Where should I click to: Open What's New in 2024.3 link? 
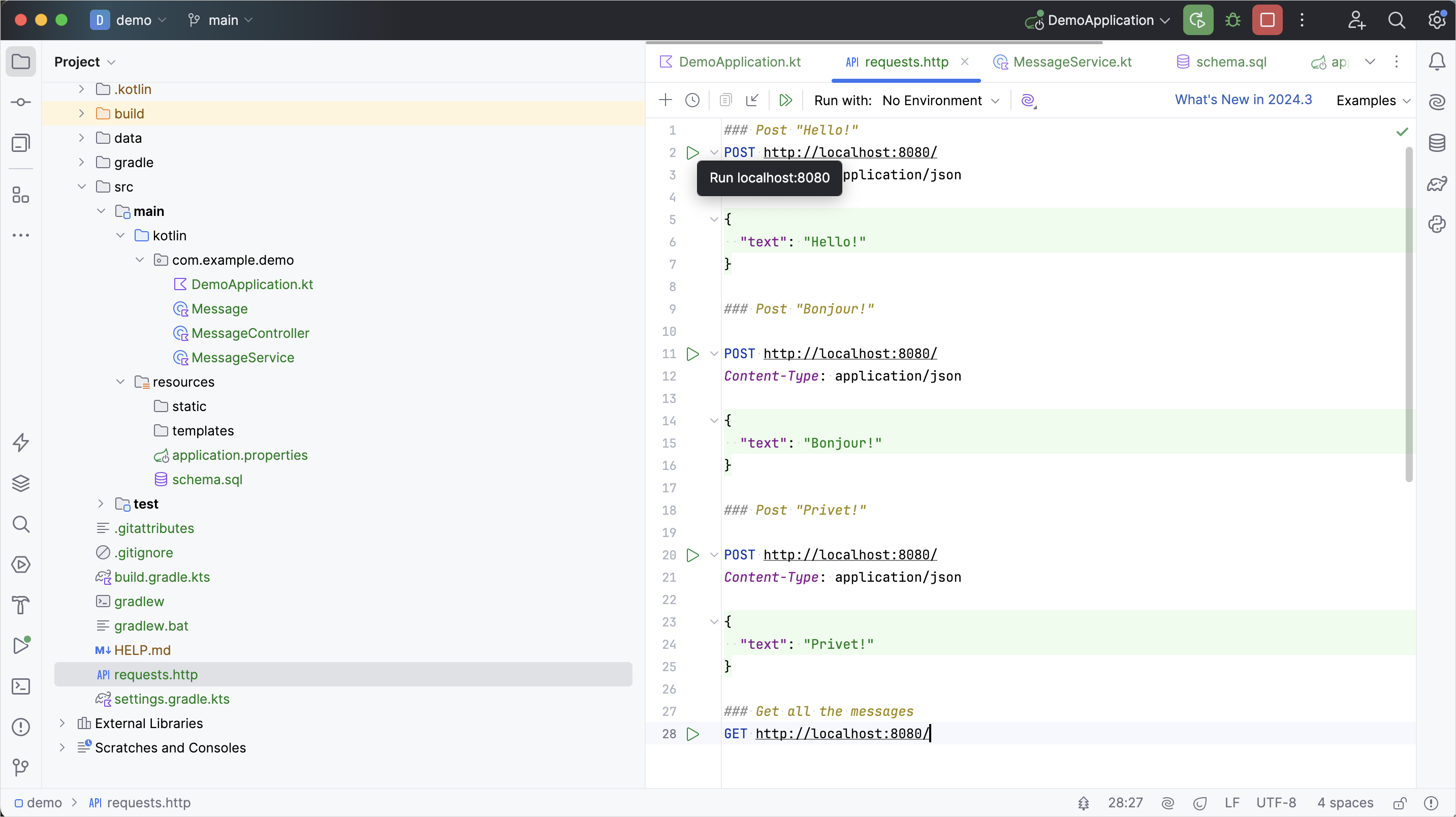1243,100
